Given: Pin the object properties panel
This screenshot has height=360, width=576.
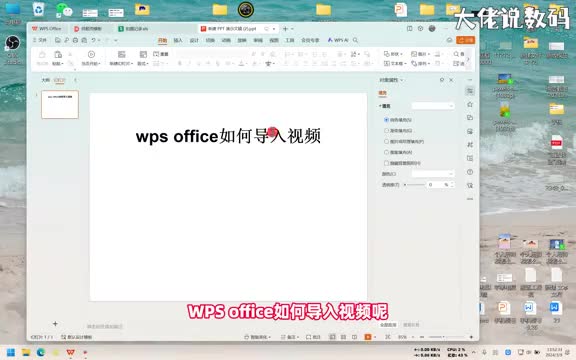Looking at the screenshot, I should click(x=442, y=80).
